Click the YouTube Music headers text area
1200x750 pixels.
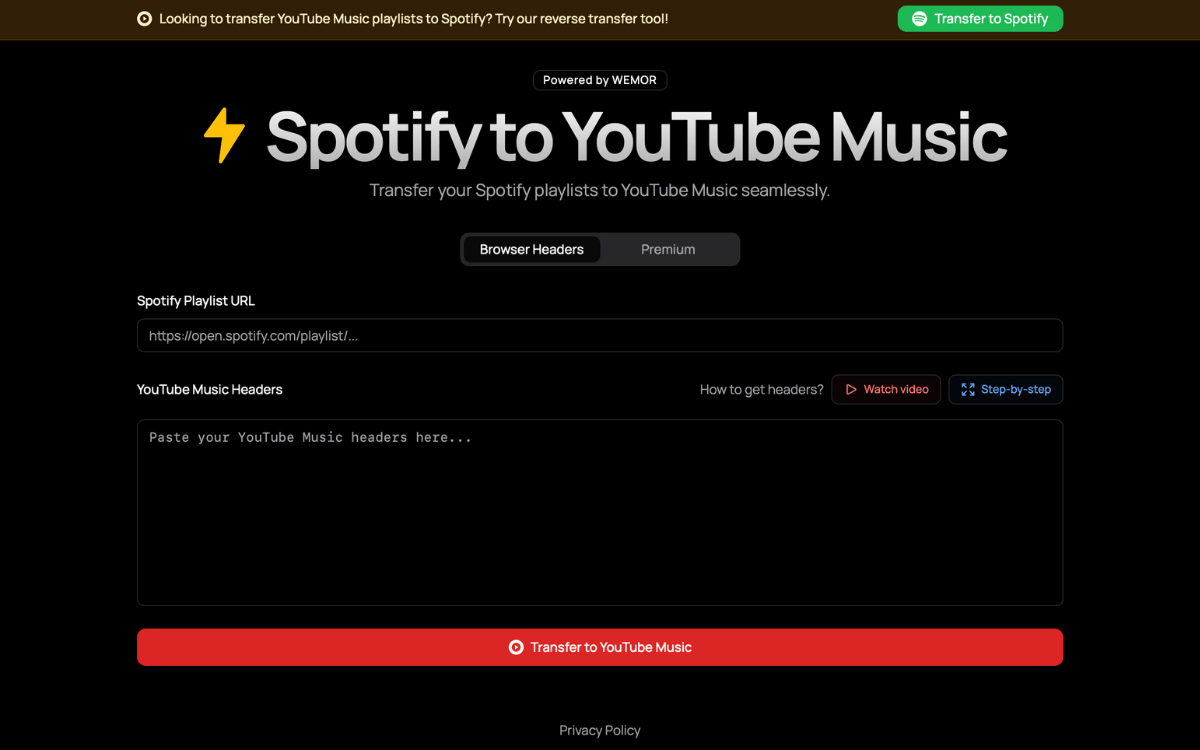[600, 513]
